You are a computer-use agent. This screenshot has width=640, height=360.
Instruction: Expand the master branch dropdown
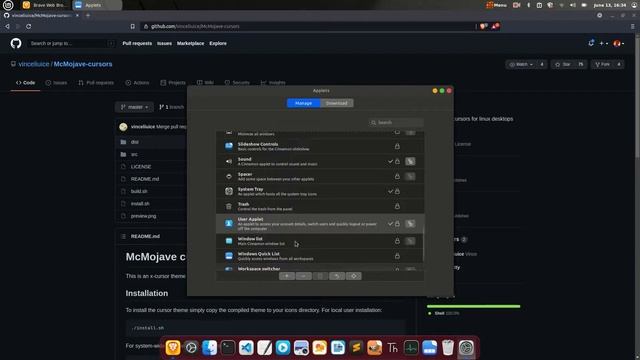click(134, 107)
